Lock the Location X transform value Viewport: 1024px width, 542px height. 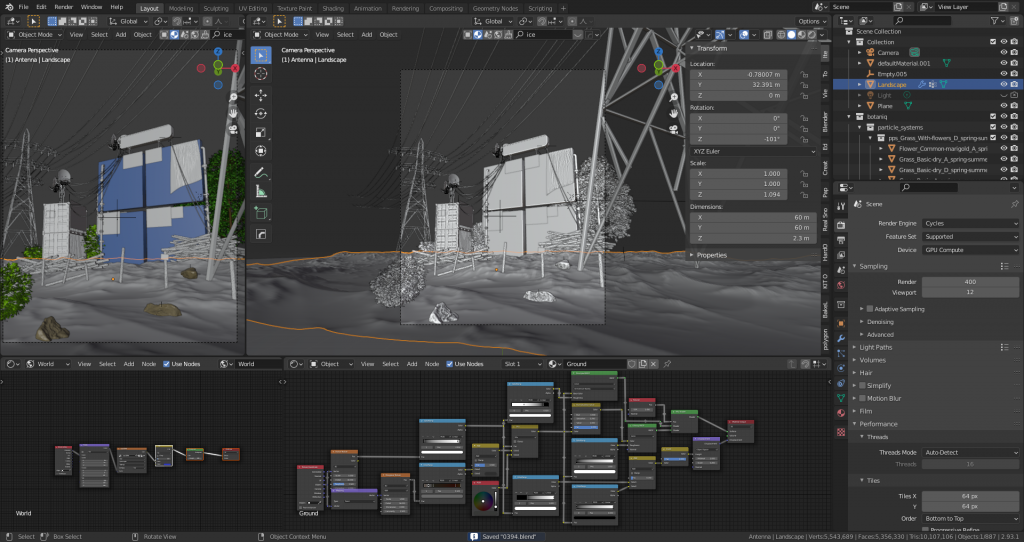(804, 74)
